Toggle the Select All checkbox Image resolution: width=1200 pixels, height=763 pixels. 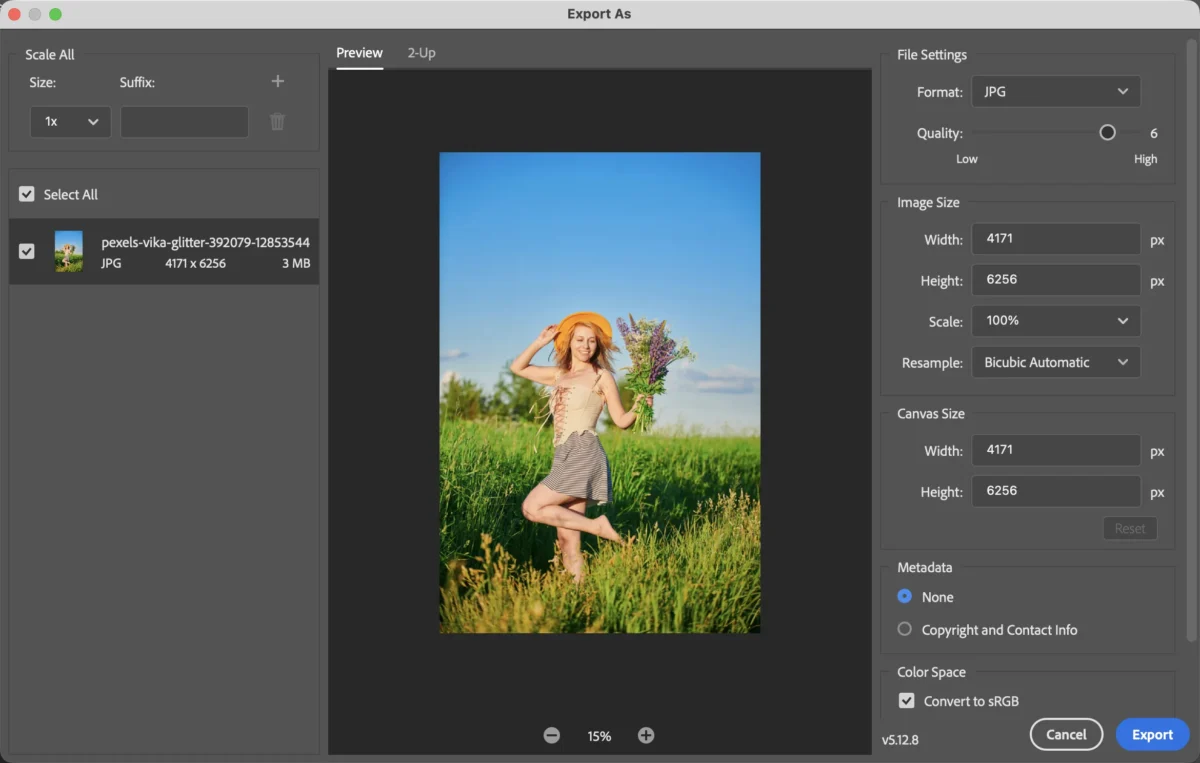(26, 194)
